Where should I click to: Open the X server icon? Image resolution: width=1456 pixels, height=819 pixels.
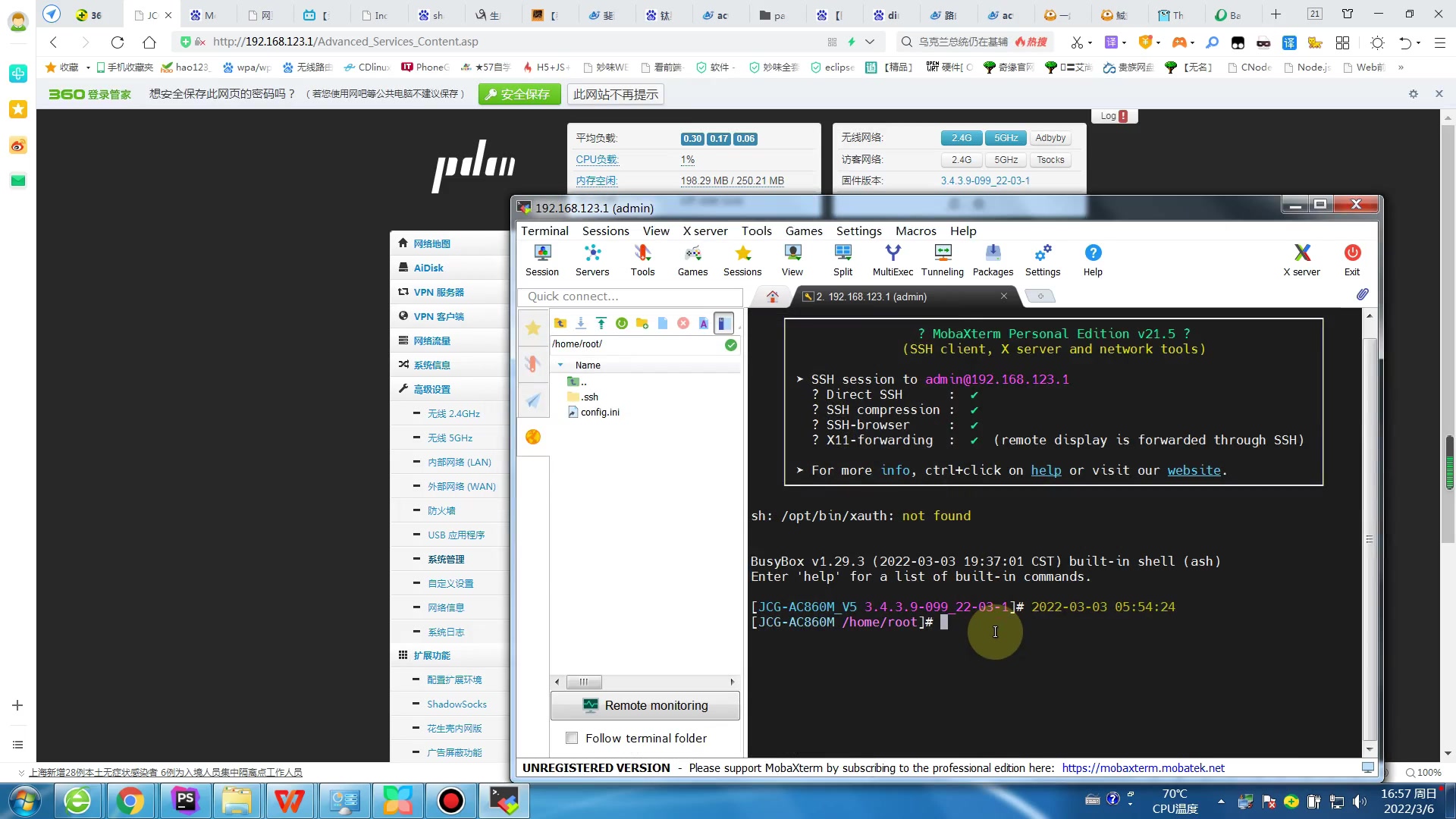click(x=1301, y=259)
